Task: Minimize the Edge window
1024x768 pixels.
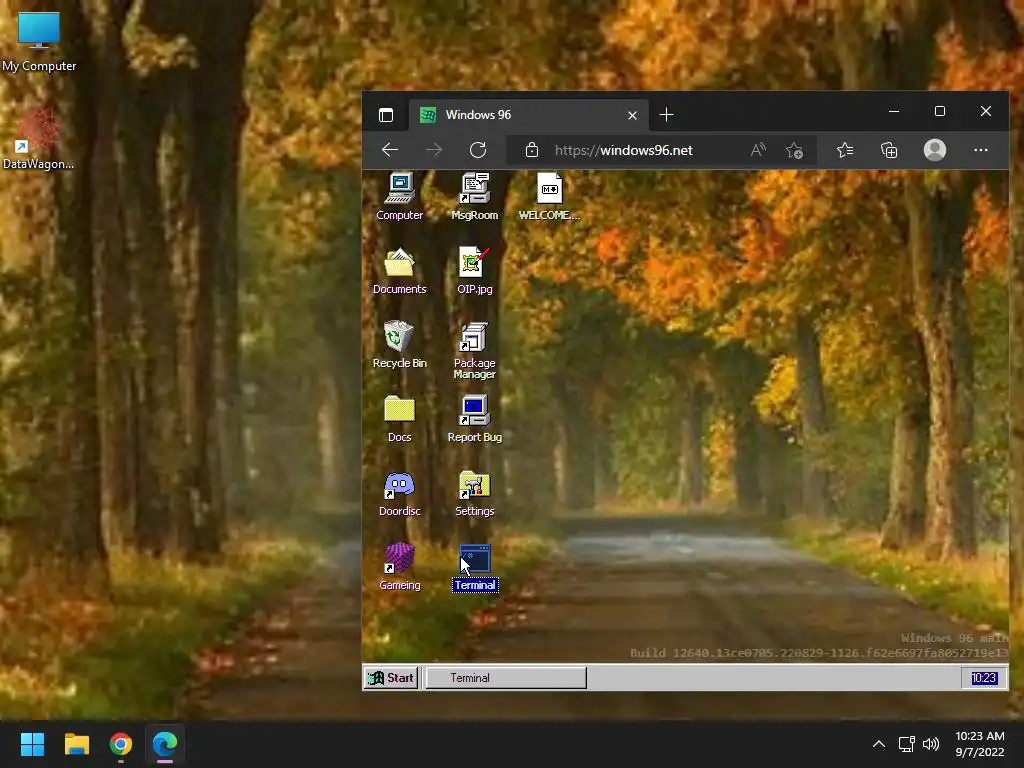Action: coord(894,112)
